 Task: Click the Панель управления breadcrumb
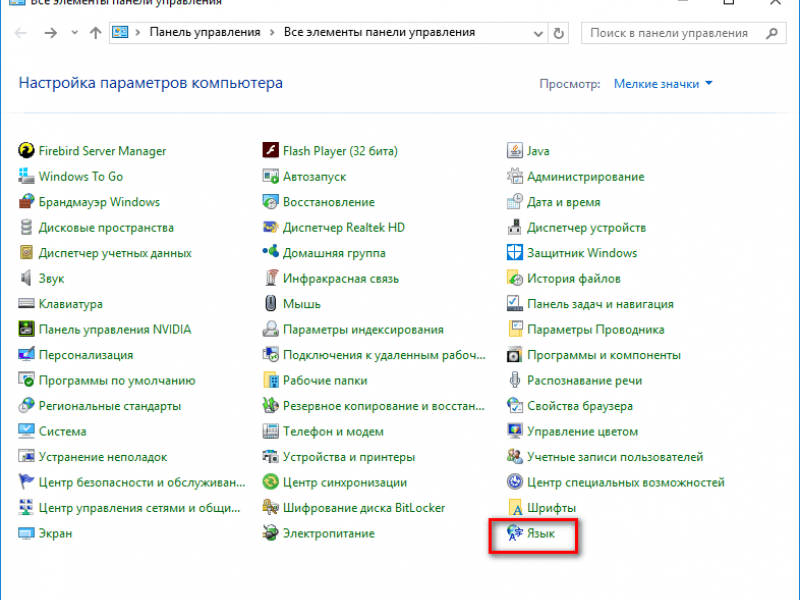click(x=205, y=32)
